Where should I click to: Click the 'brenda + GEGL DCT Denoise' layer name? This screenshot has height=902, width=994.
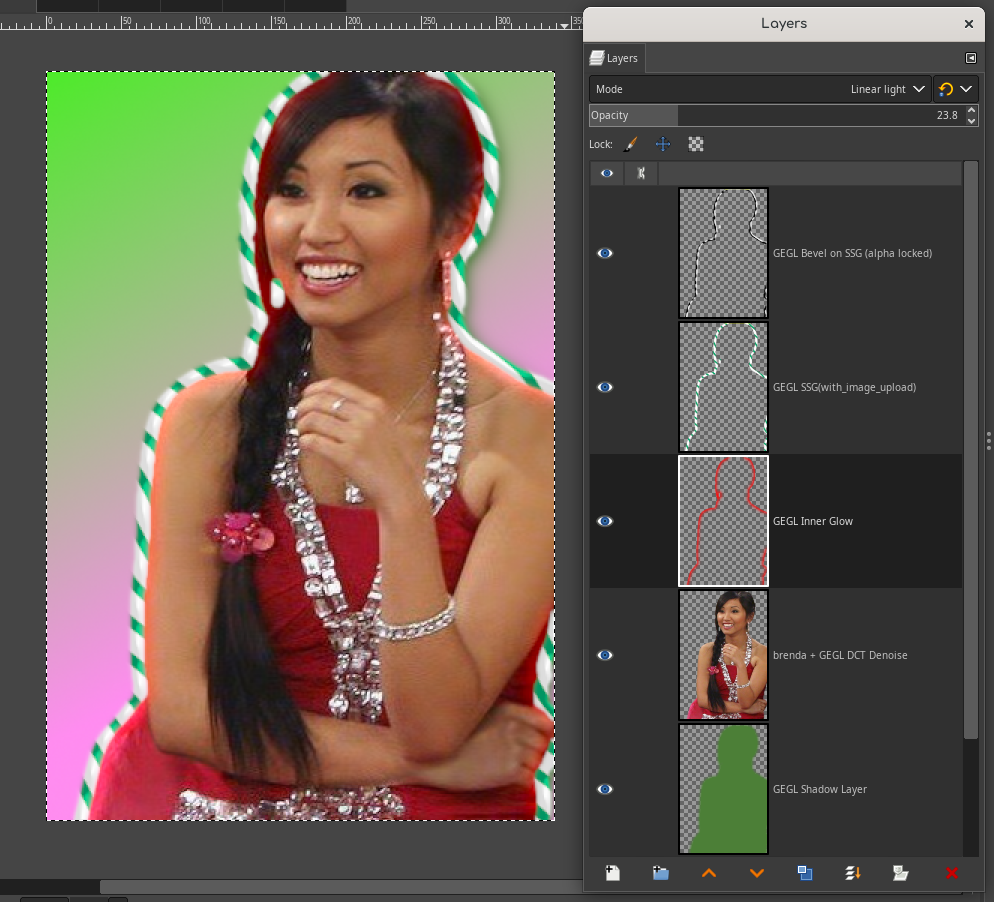839,655
